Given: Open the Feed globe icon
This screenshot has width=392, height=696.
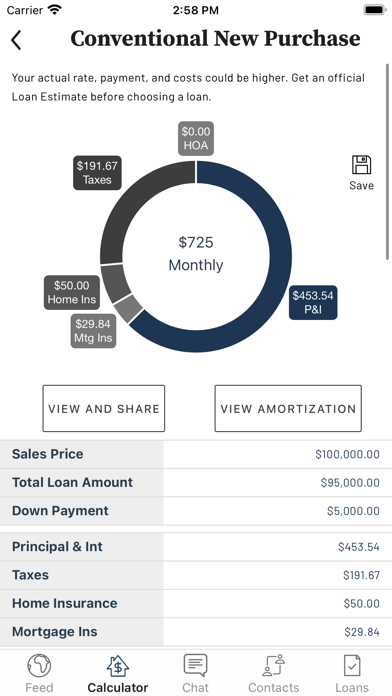Looking at the screenshot, I should tap(39, 666).
